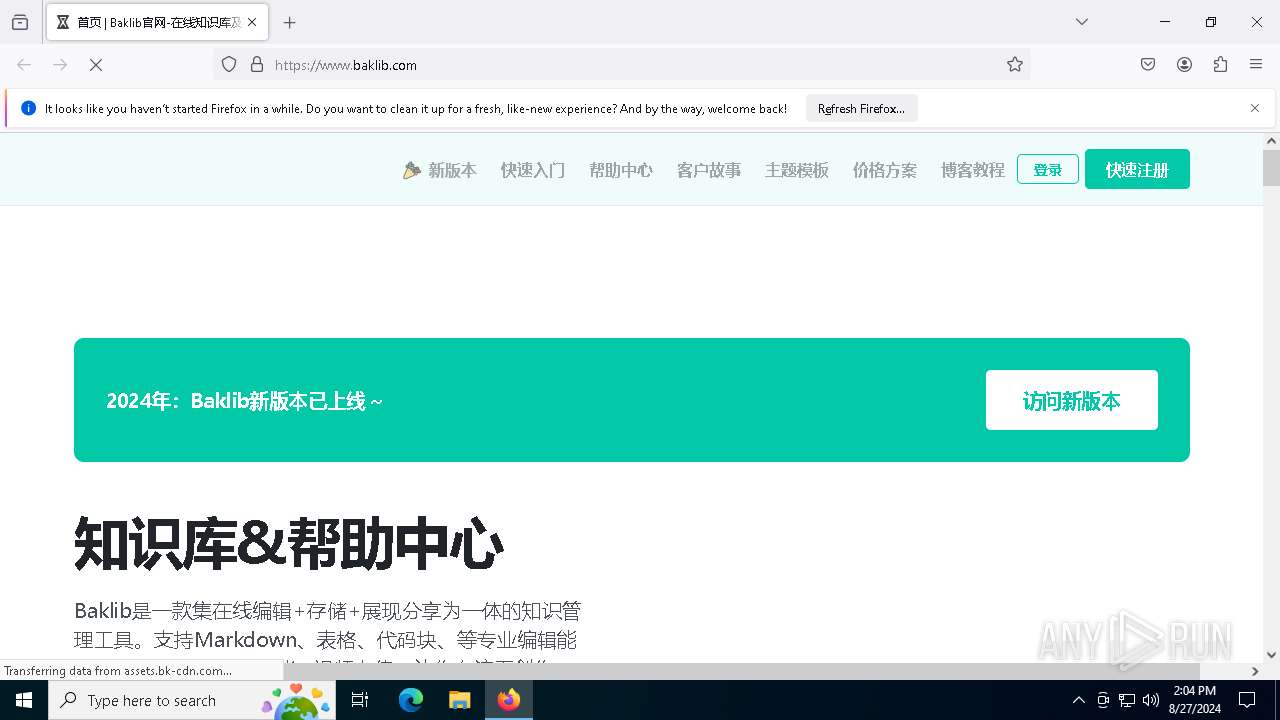Image resolution: width=1280 pixels, height=720 pixels.
Task: Go back to previous page
Action: coord(24,65)
